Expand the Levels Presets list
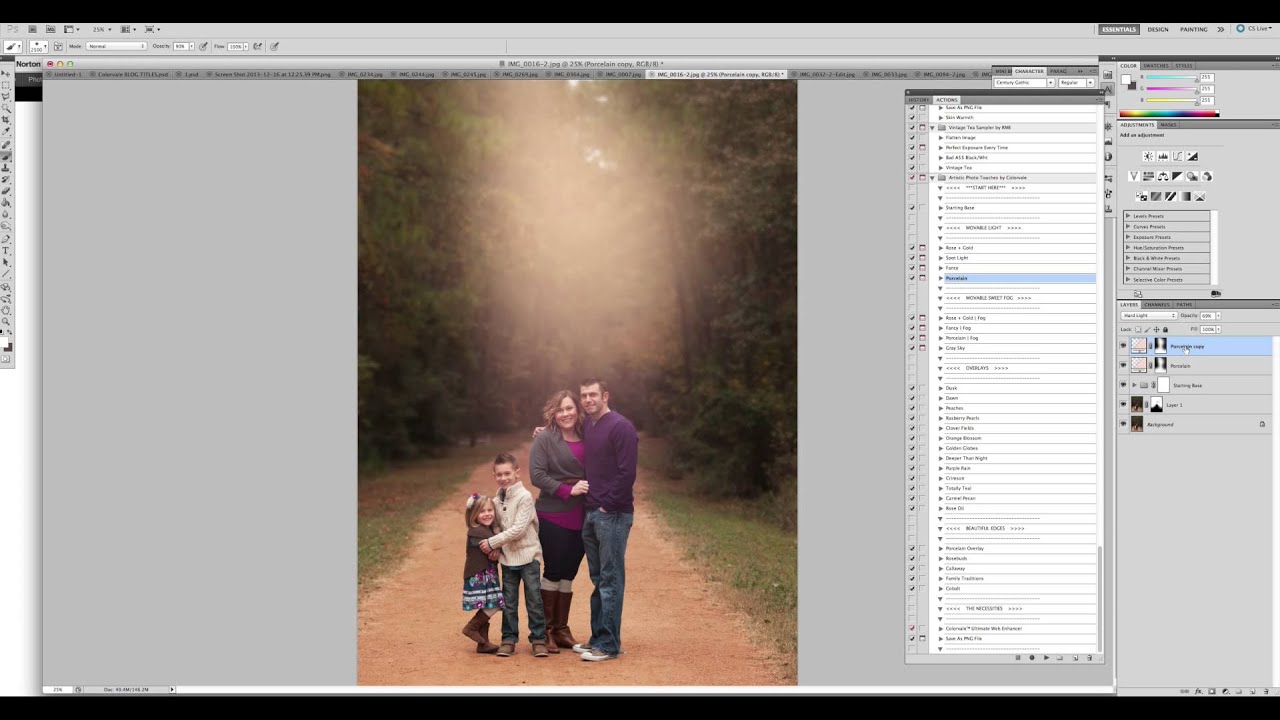The image size is (1280, 720). [1128, 216]
